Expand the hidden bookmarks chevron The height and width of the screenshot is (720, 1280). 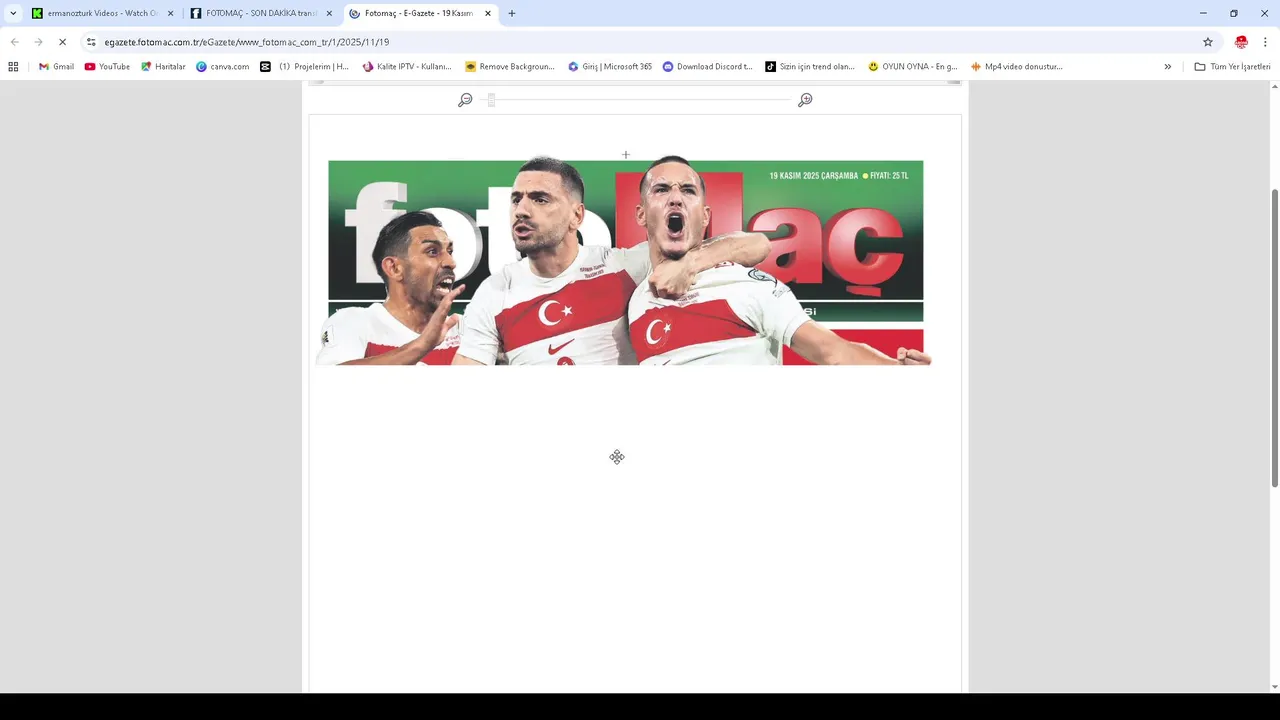1167,67
